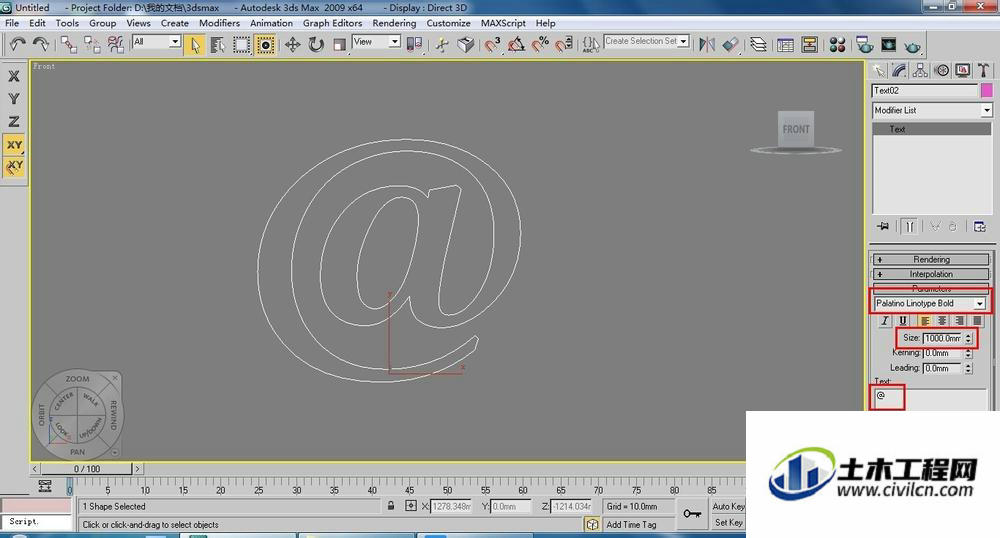The width and height of the screenshot is (1000, 538).
Task: Open the Schematic View icon
Action: coord(810,45)
